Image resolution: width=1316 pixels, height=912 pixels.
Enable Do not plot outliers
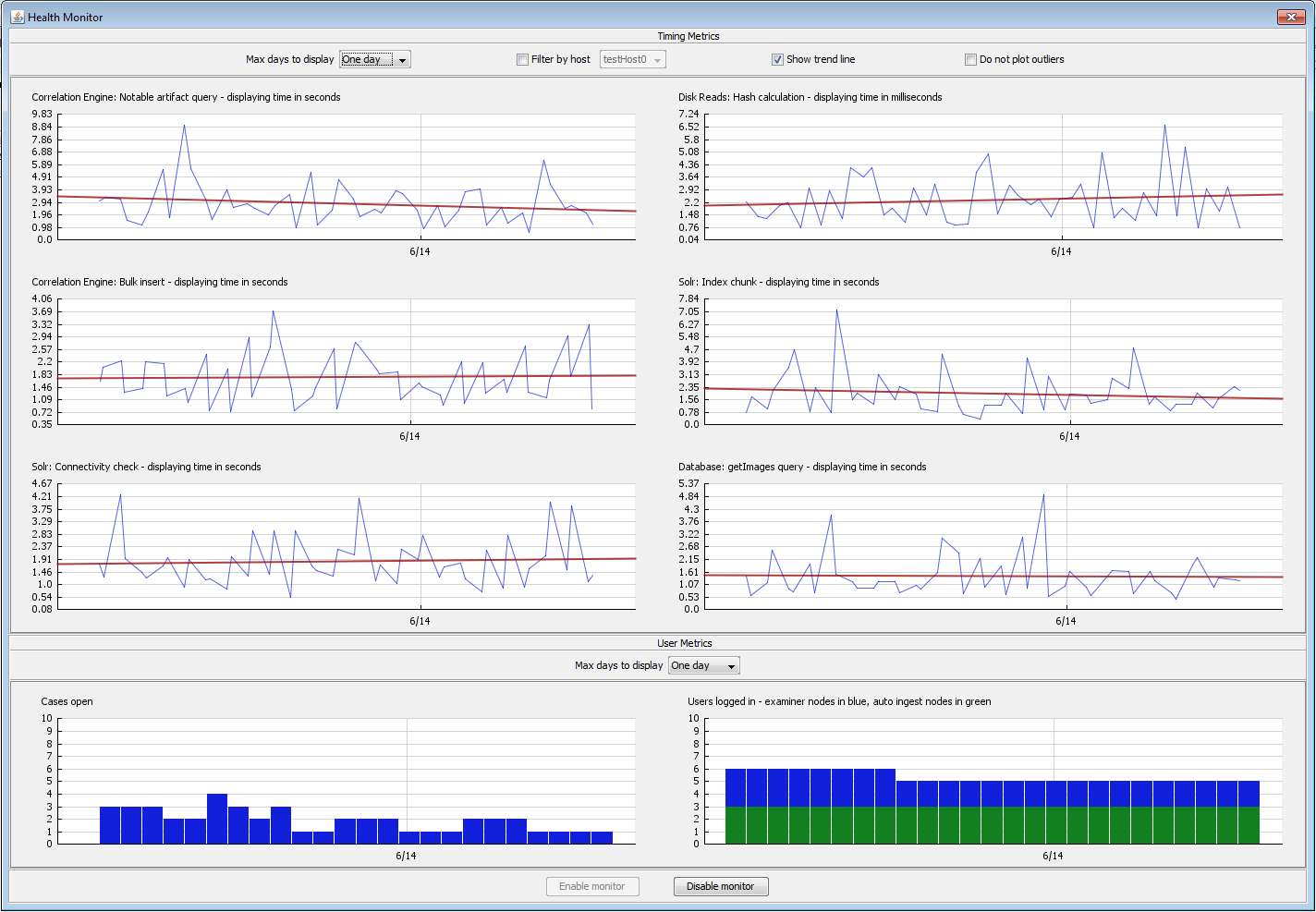point(970,60)
